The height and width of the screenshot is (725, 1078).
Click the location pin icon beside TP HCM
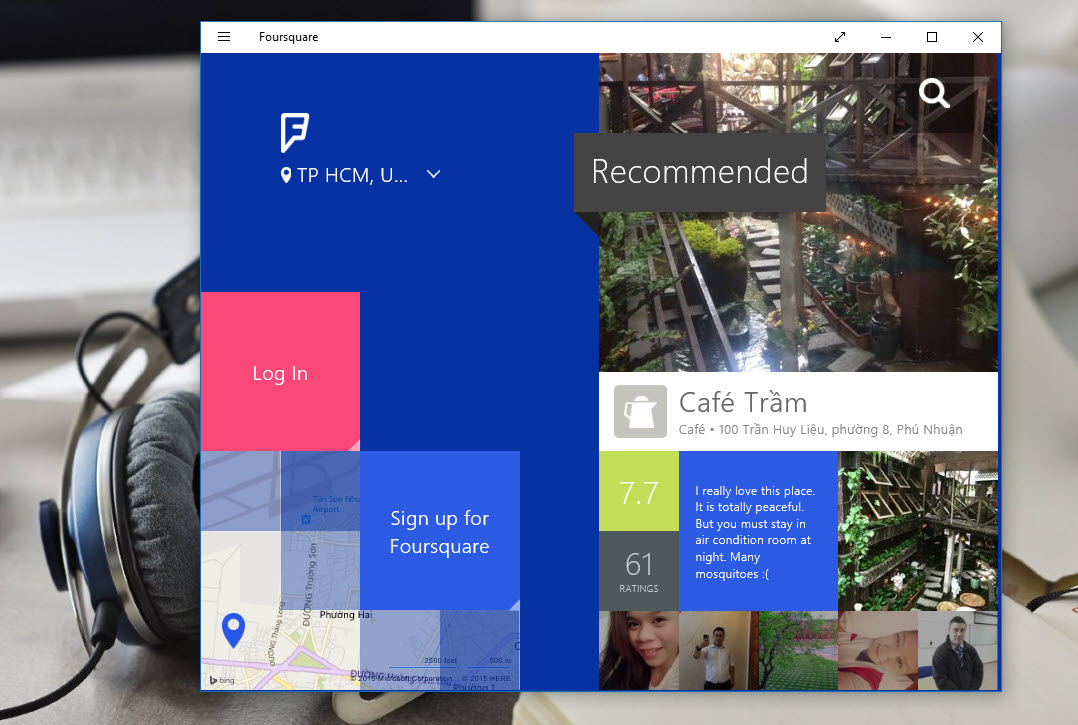click(x=286, y=175)
